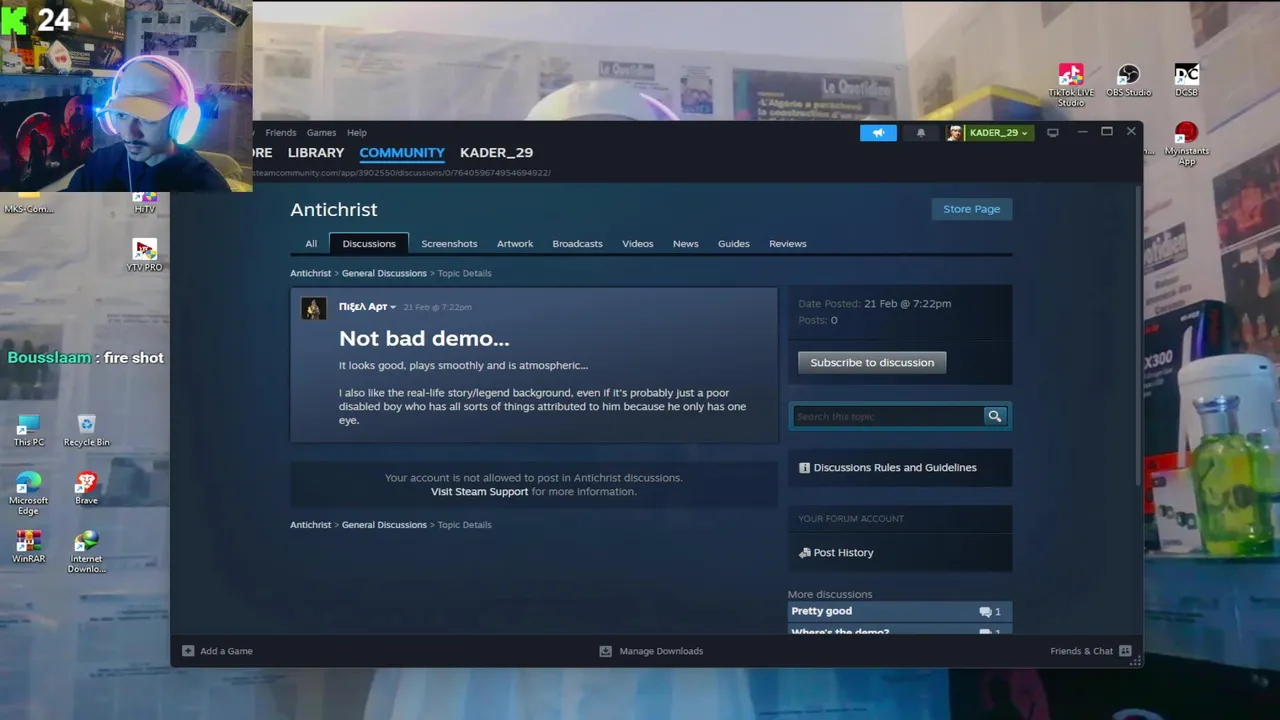This screenshot has width=1280, height=720.
Task: Select the Internet Download Manager desktop icon
Action: [x=87, y=551]
